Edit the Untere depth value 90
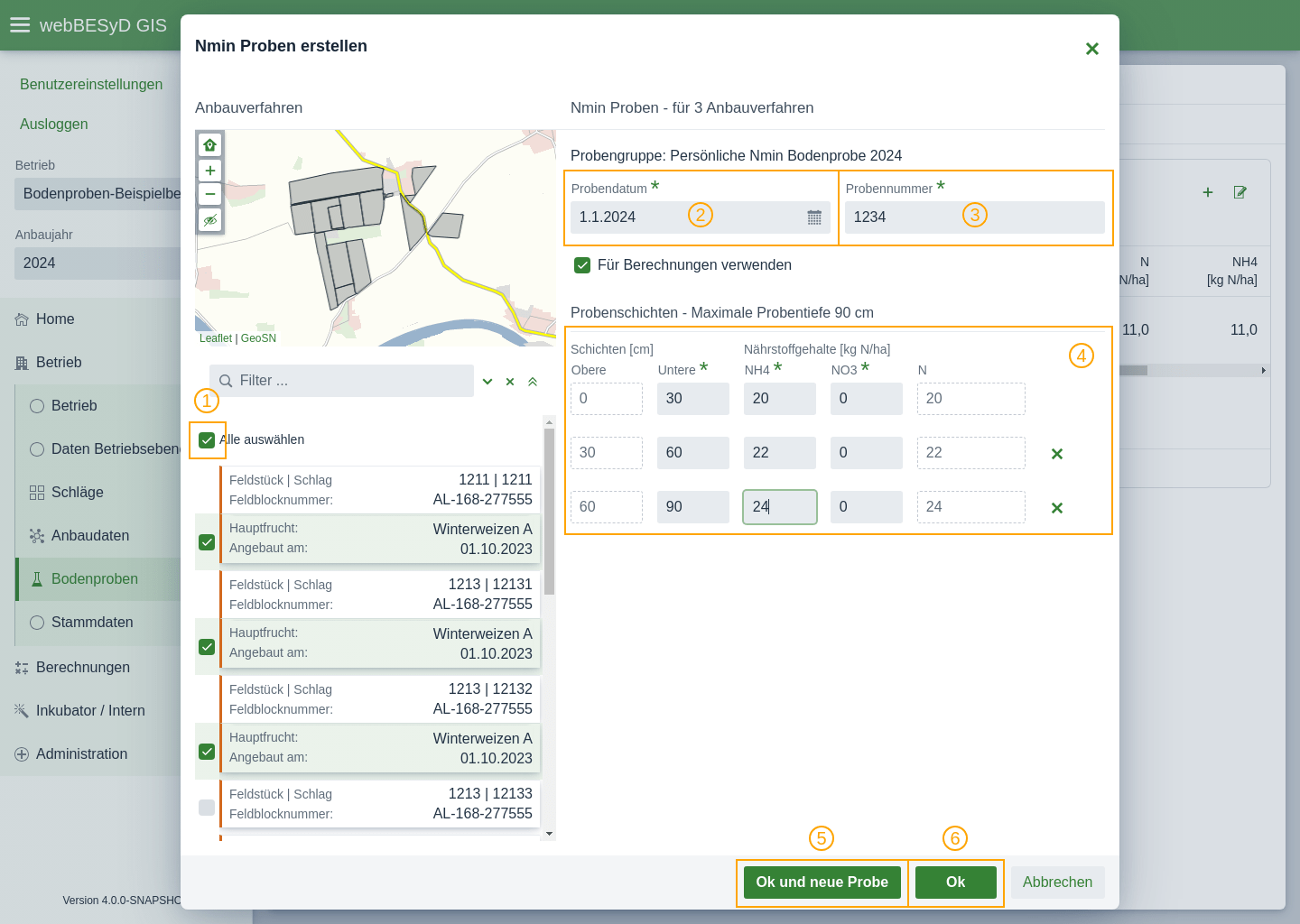Viewport: 1300px width, 924px height. (693, 507)
